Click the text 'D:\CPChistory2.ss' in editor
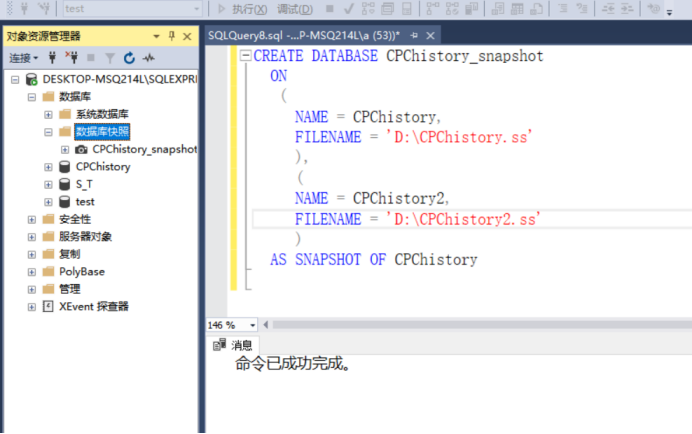The image size is (692, 434). 463,219
